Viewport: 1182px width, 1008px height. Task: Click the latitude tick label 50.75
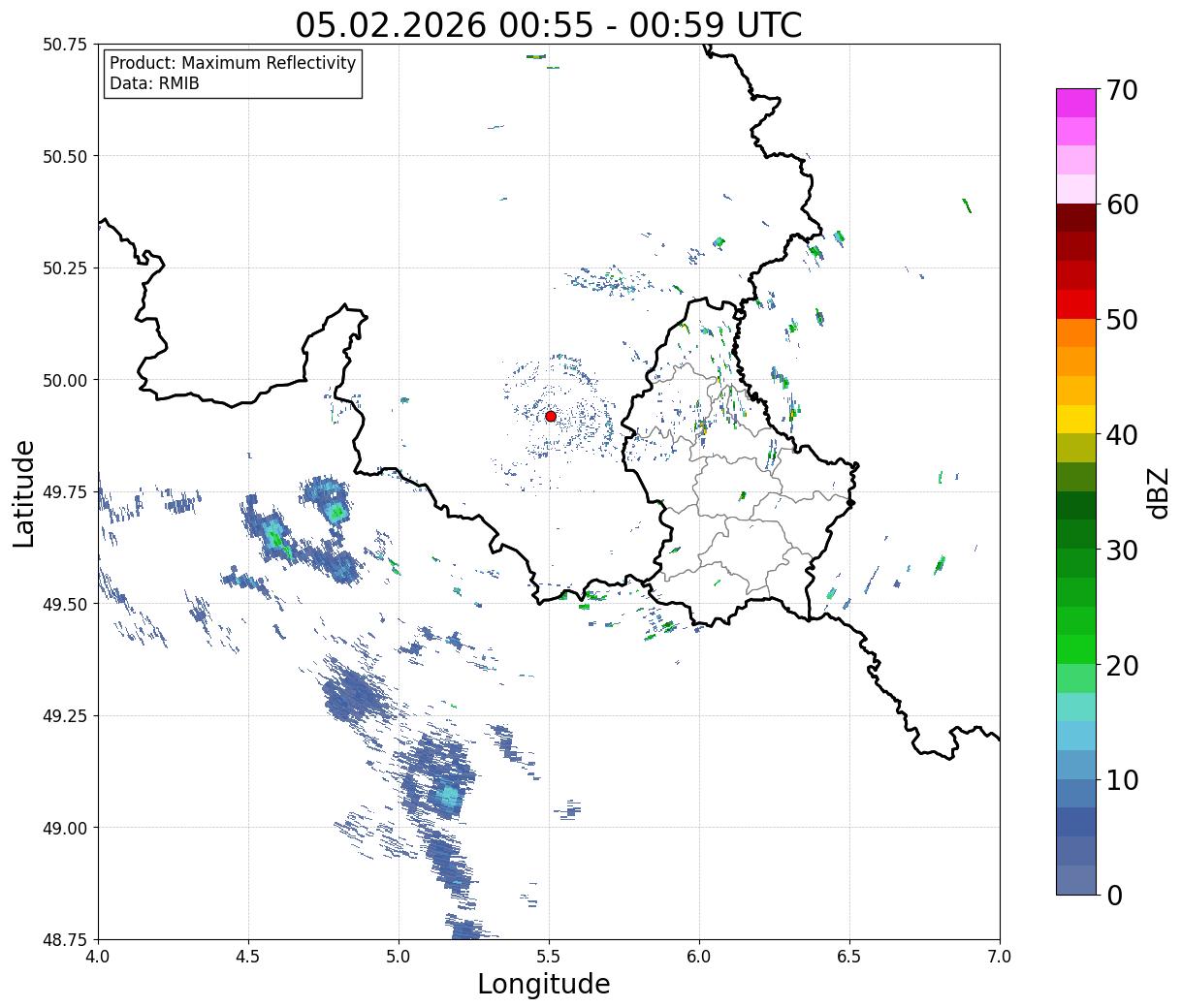click(x=64, y=45)
